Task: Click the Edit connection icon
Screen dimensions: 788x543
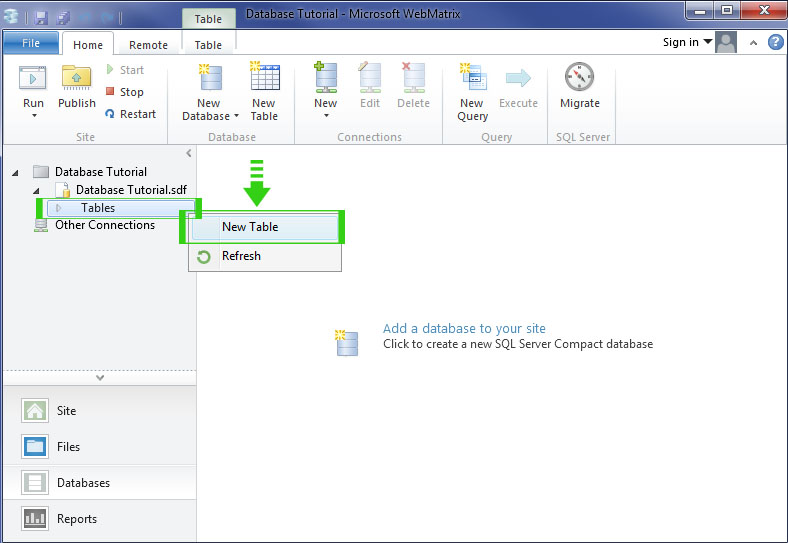Action: pyautogui.click(x=370, y=77)
